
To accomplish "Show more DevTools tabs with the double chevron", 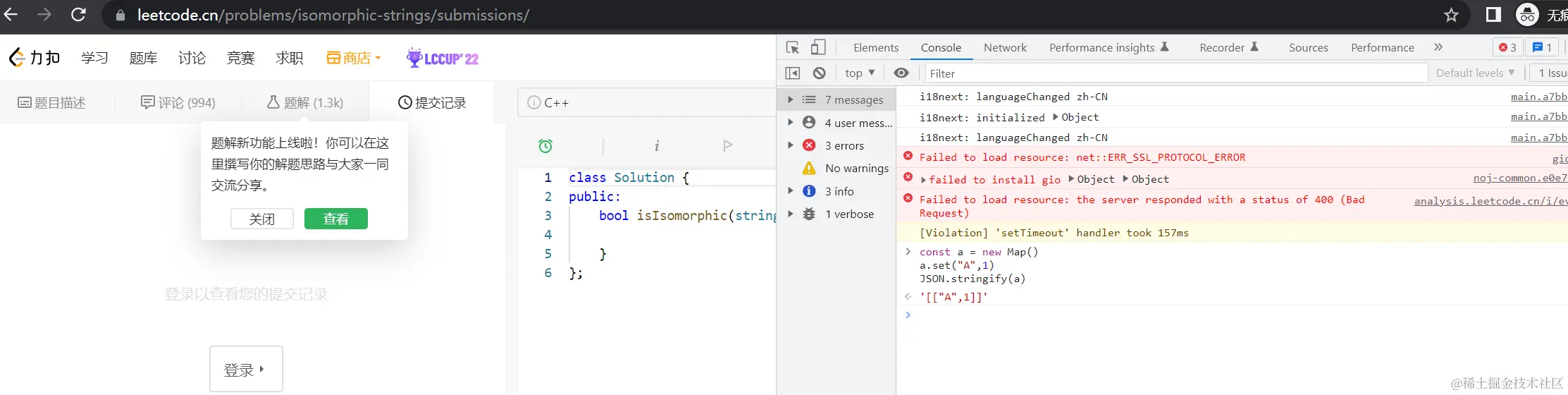I will pos(1438,47).
